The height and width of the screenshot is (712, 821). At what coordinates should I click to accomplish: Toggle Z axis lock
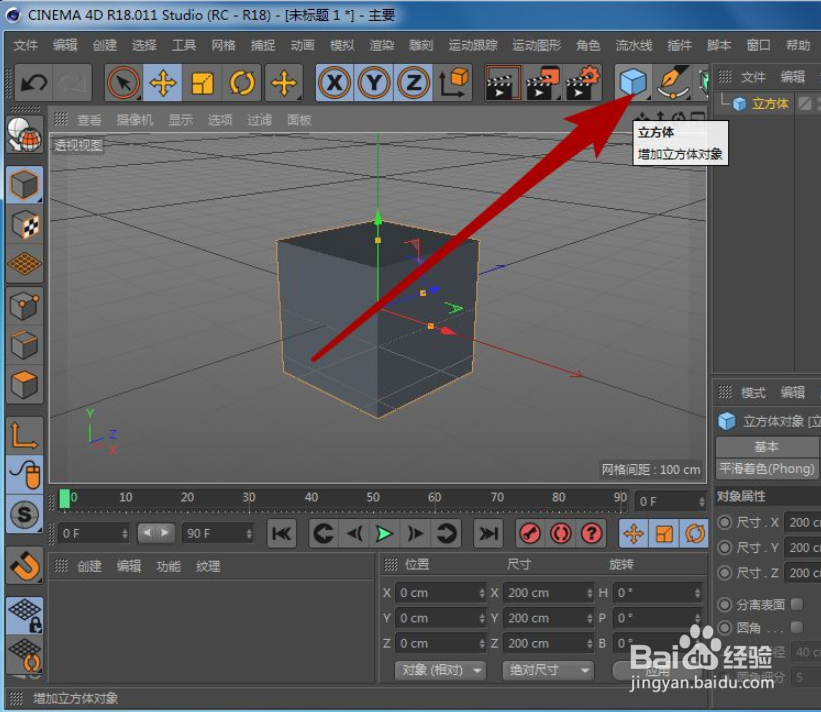[413, 82]
